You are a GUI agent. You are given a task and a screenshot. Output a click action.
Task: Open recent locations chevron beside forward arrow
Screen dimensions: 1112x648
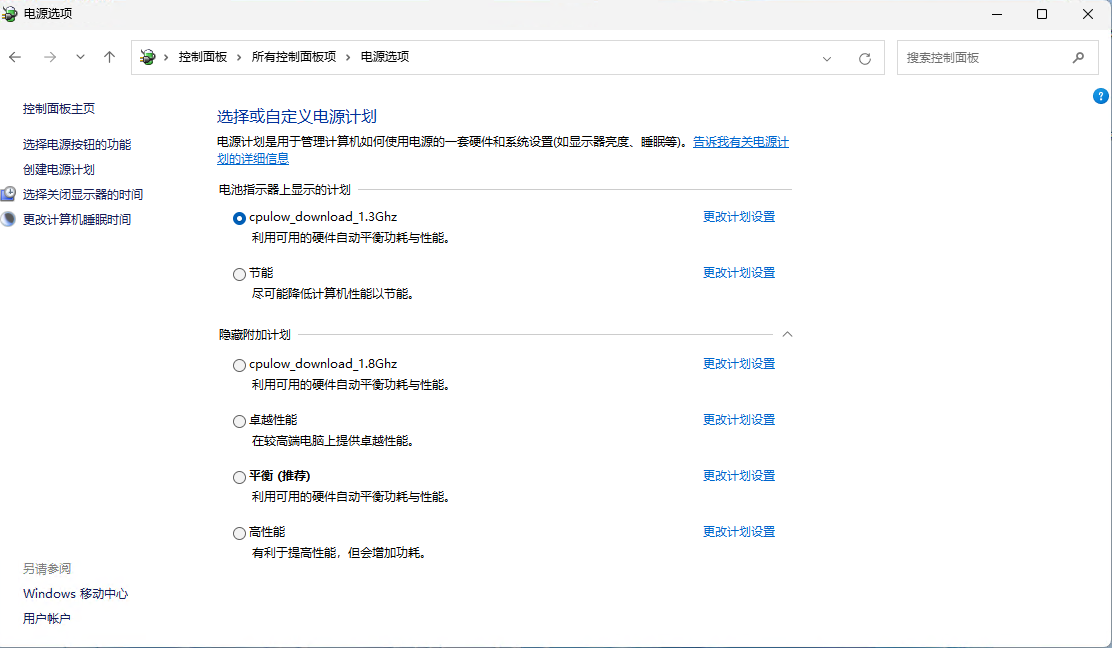(80, 57)
